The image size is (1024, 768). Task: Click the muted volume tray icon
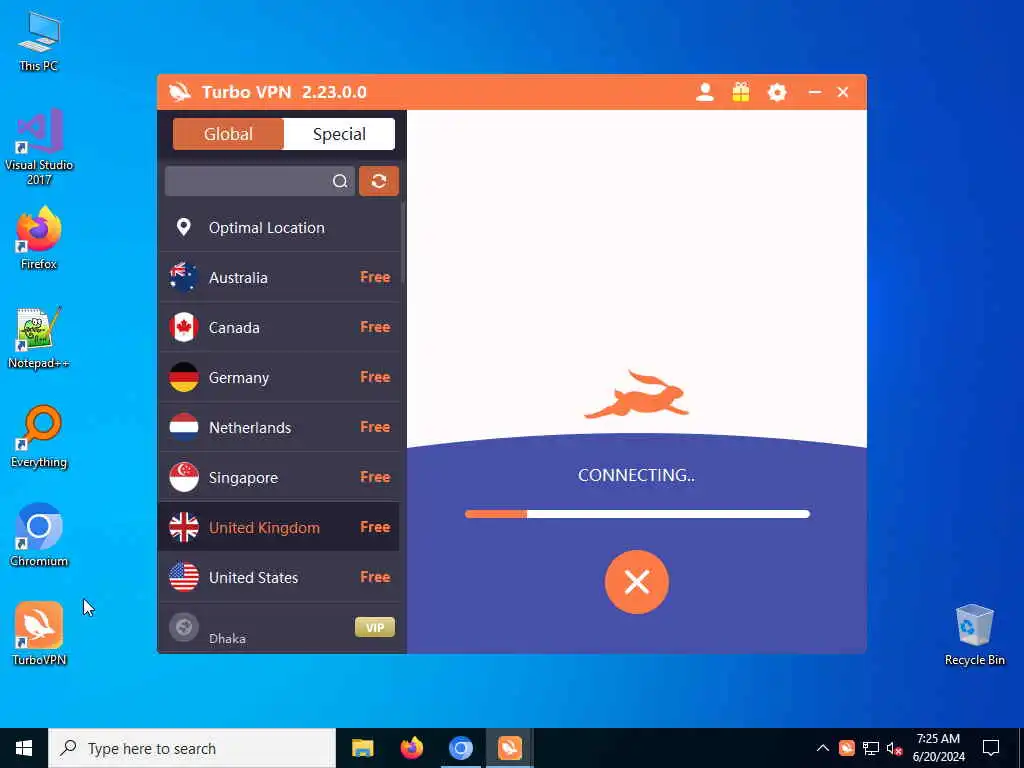[895, 748]
